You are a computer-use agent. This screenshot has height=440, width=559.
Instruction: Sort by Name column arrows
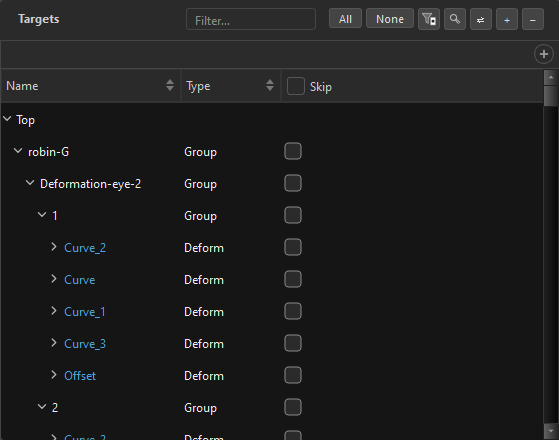pos(170,85)
